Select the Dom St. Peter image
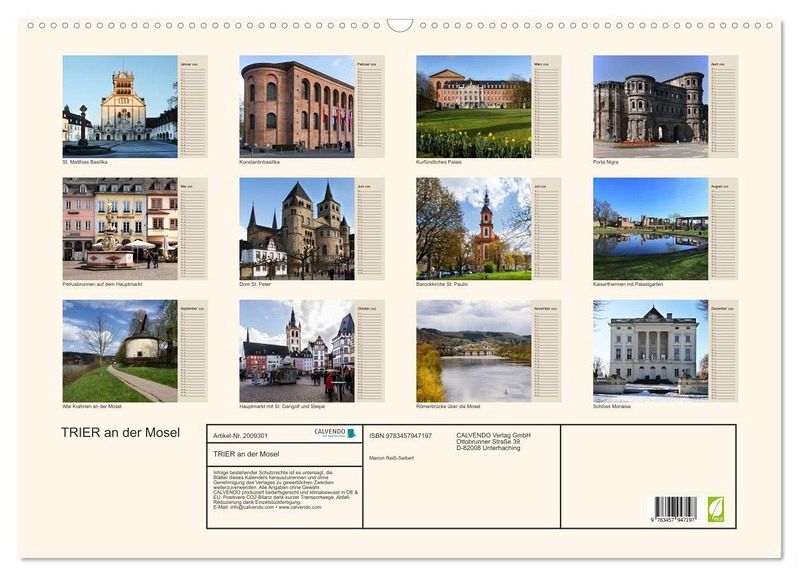This screenshot has width=800, height=577. coord(297,229)
